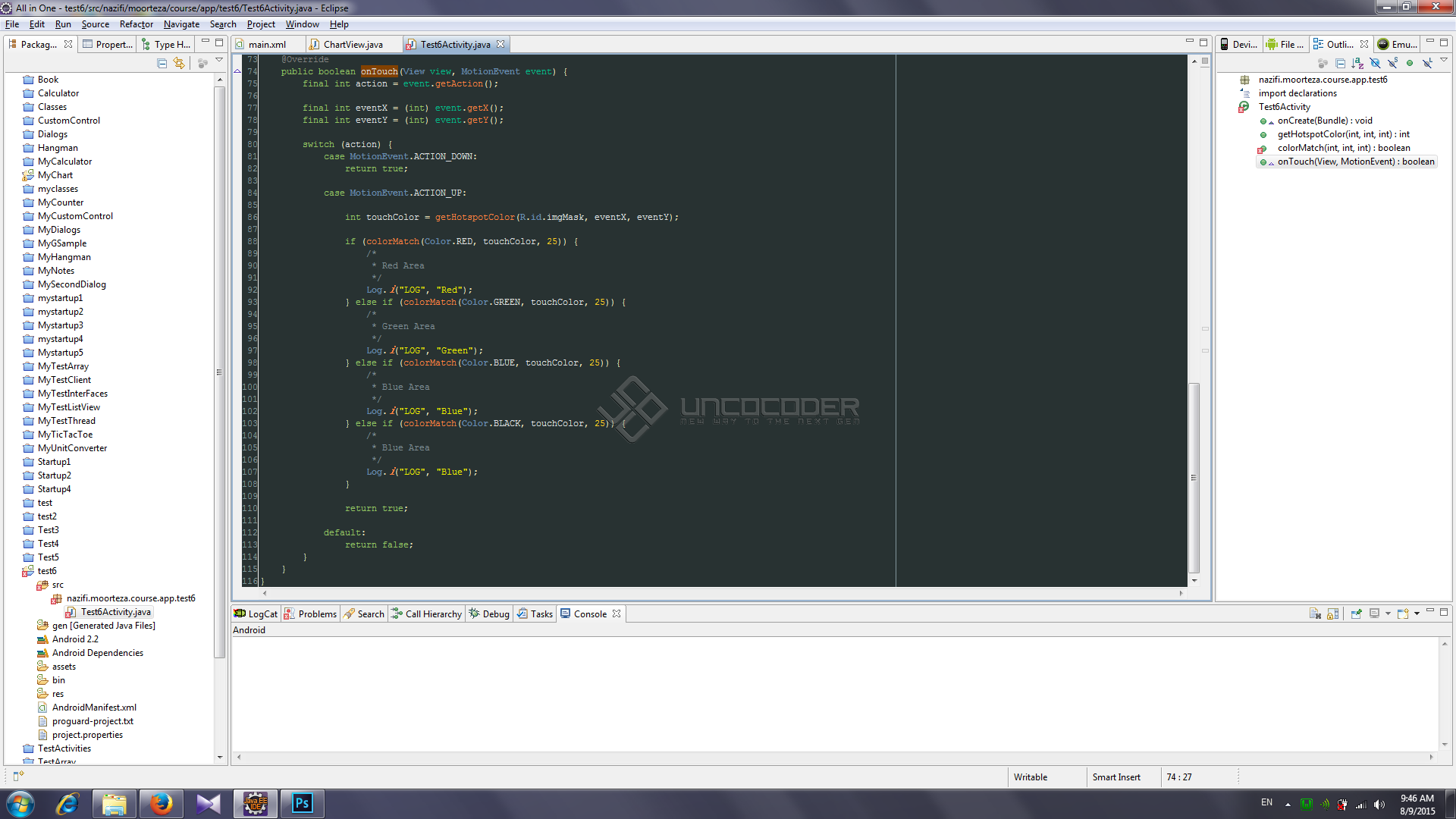
Task: Open Photoshop from the taskbar
Action: click(x=302, y=804)
